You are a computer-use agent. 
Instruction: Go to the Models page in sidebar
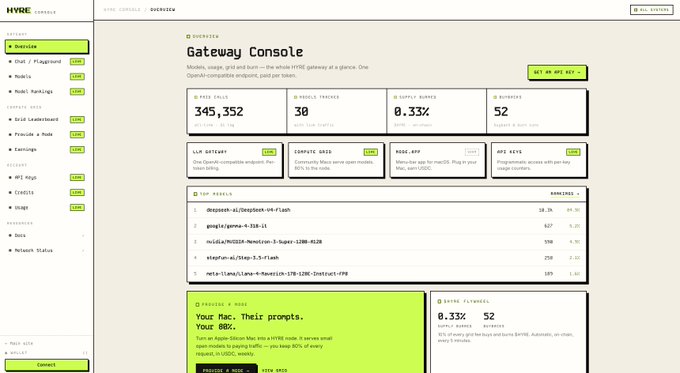[x=47, y=76]
